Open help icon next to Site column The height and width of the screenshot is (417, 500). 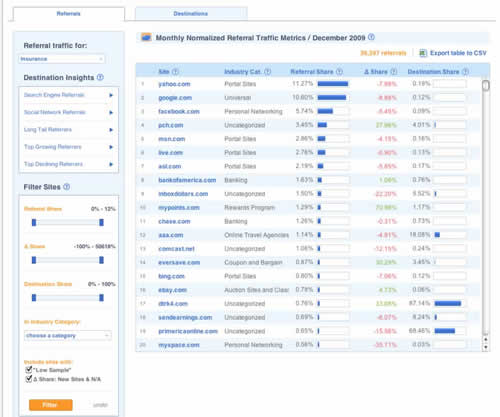pos(175,72)
